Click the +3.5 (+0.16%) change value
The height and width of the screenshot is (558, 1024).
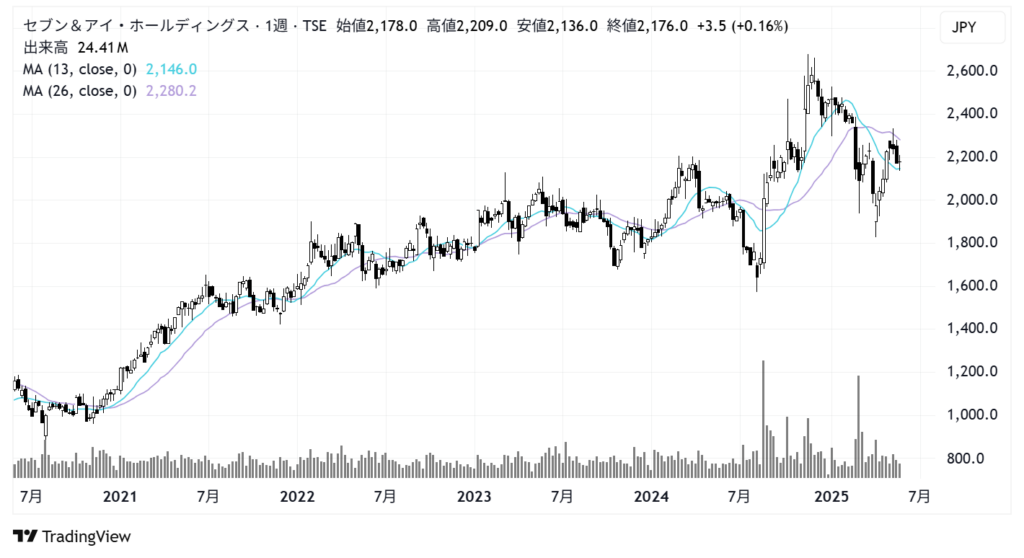click(x=743, y=26)
